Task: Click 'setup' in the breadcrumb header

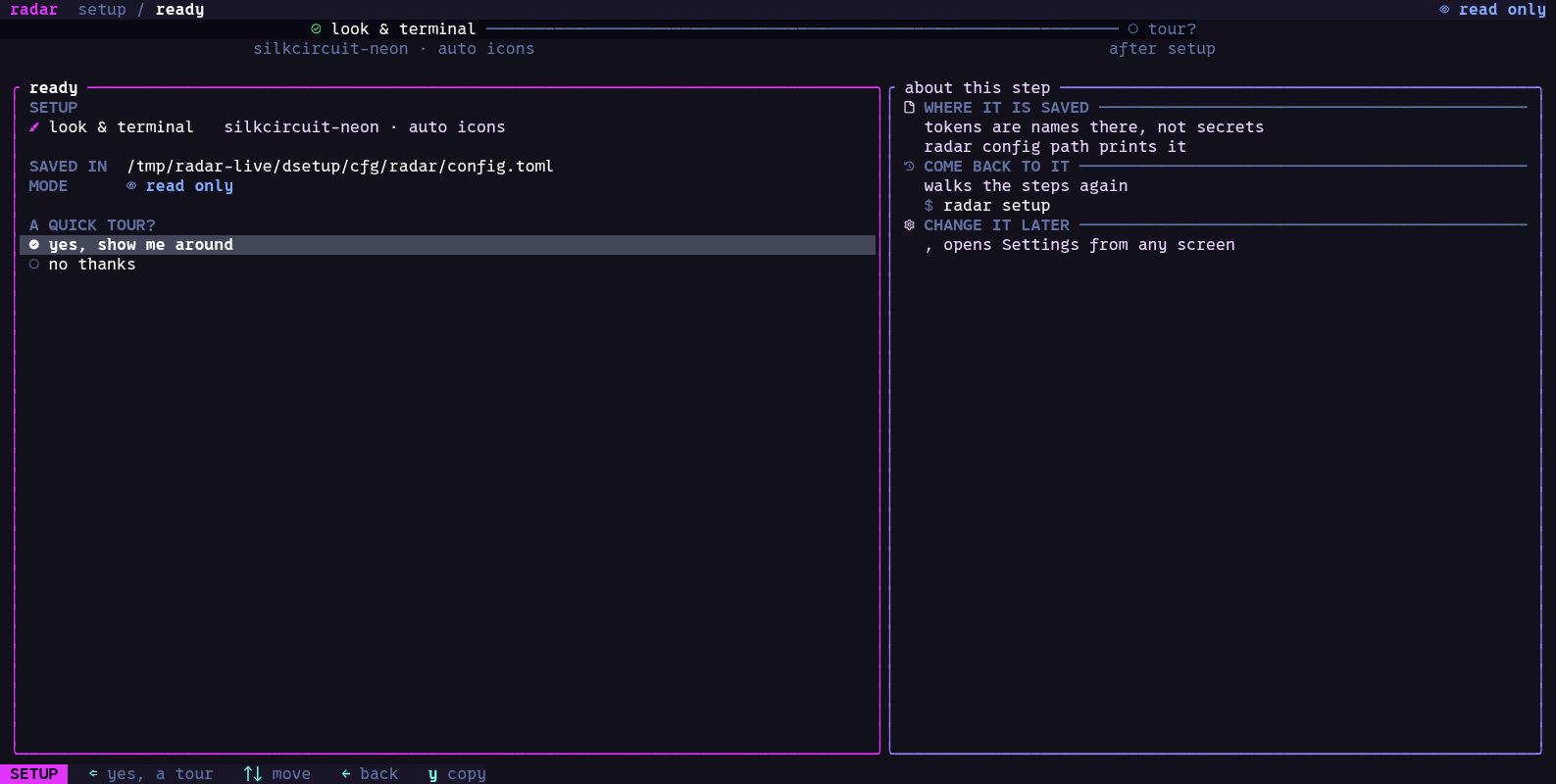Action: point(102,10)
